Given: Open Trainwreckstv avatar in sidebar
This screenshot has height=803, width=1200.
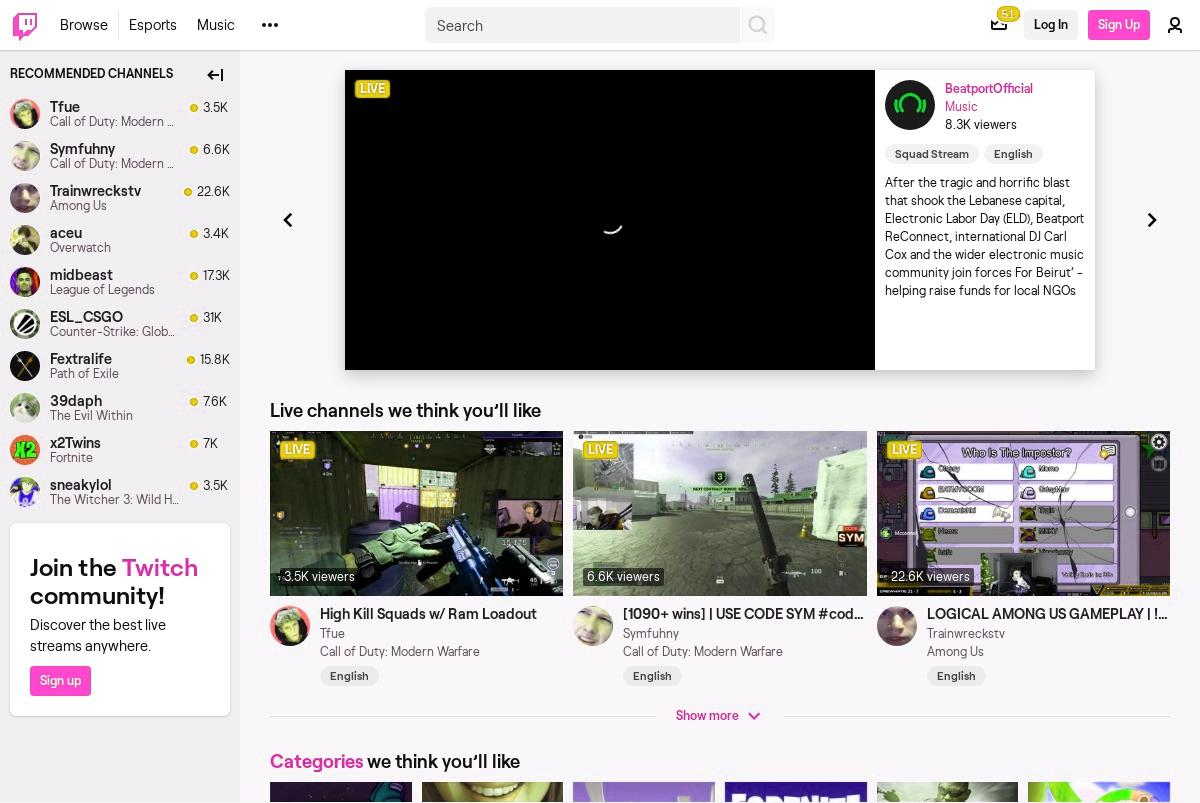Looking at the screenshot, I should [25, 198].
